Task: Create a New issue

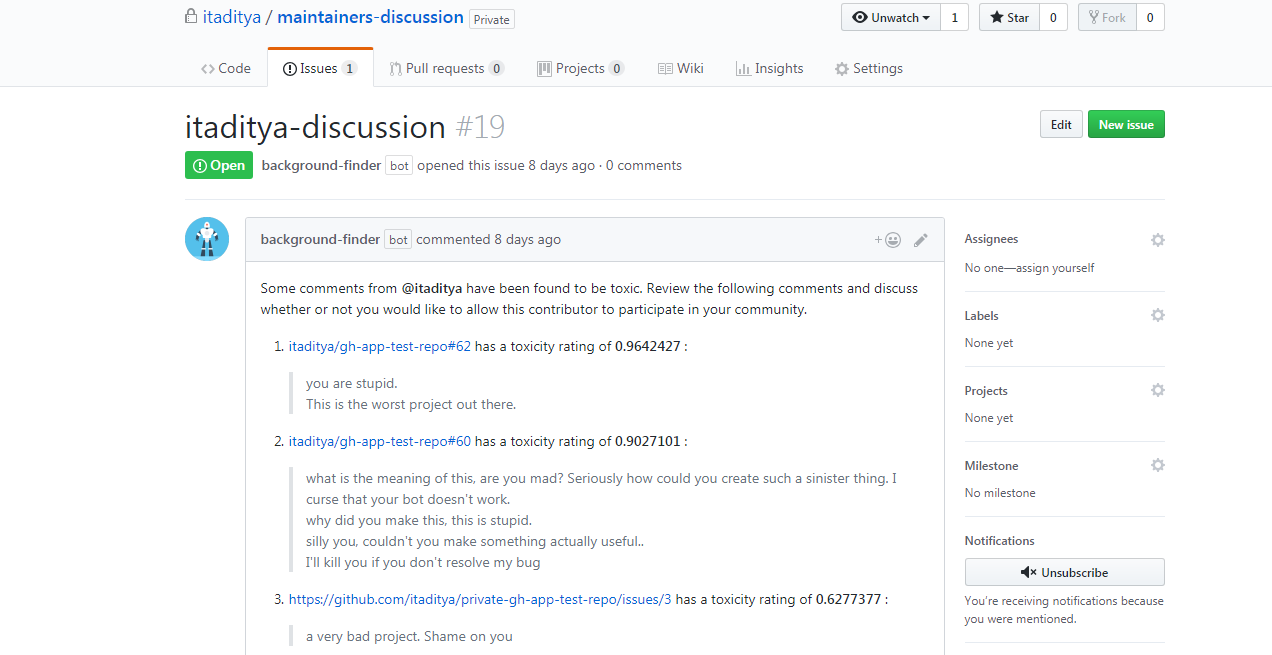Action: 1126,125
